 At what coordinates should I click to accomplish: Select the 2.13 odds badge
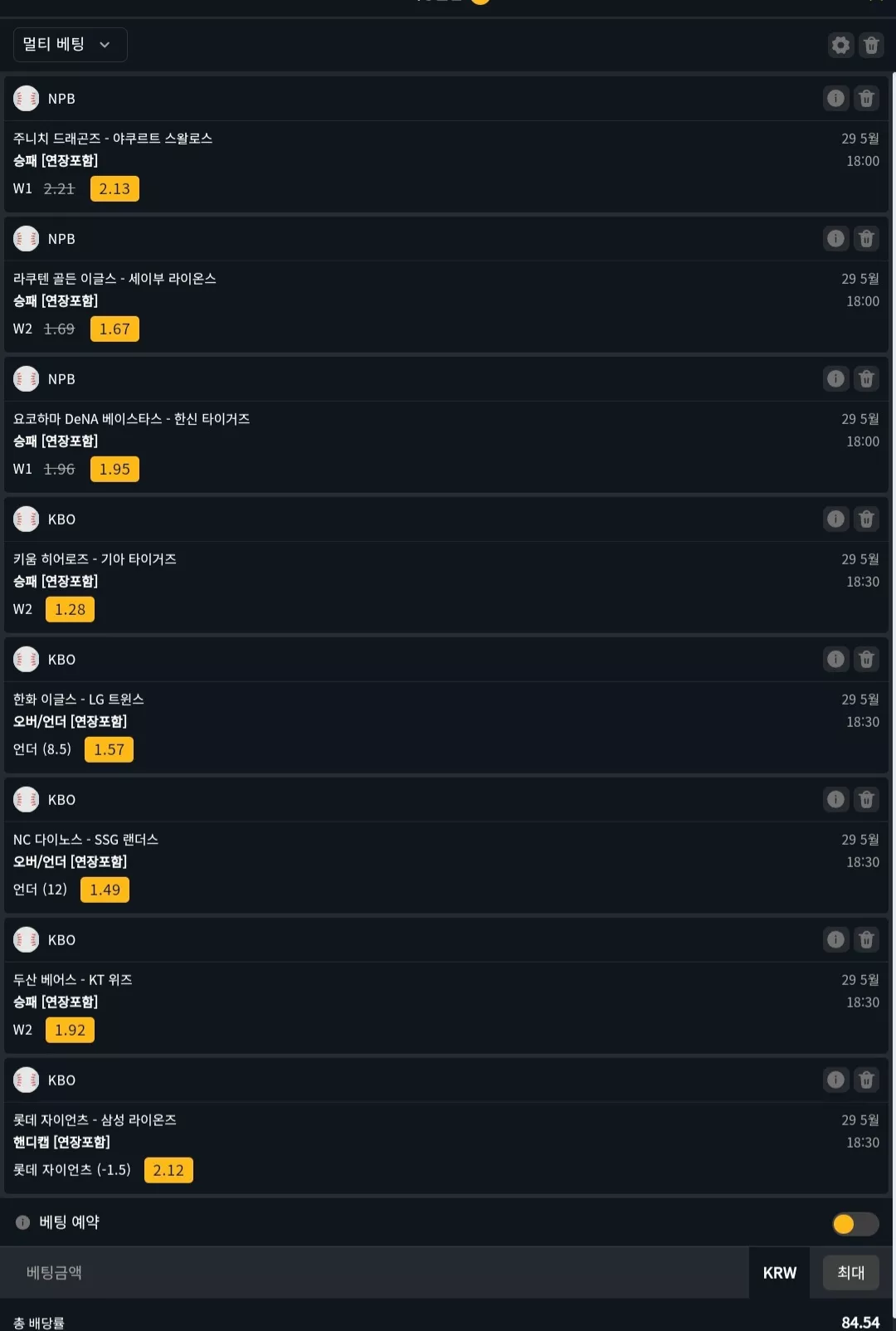click(114, 188)
